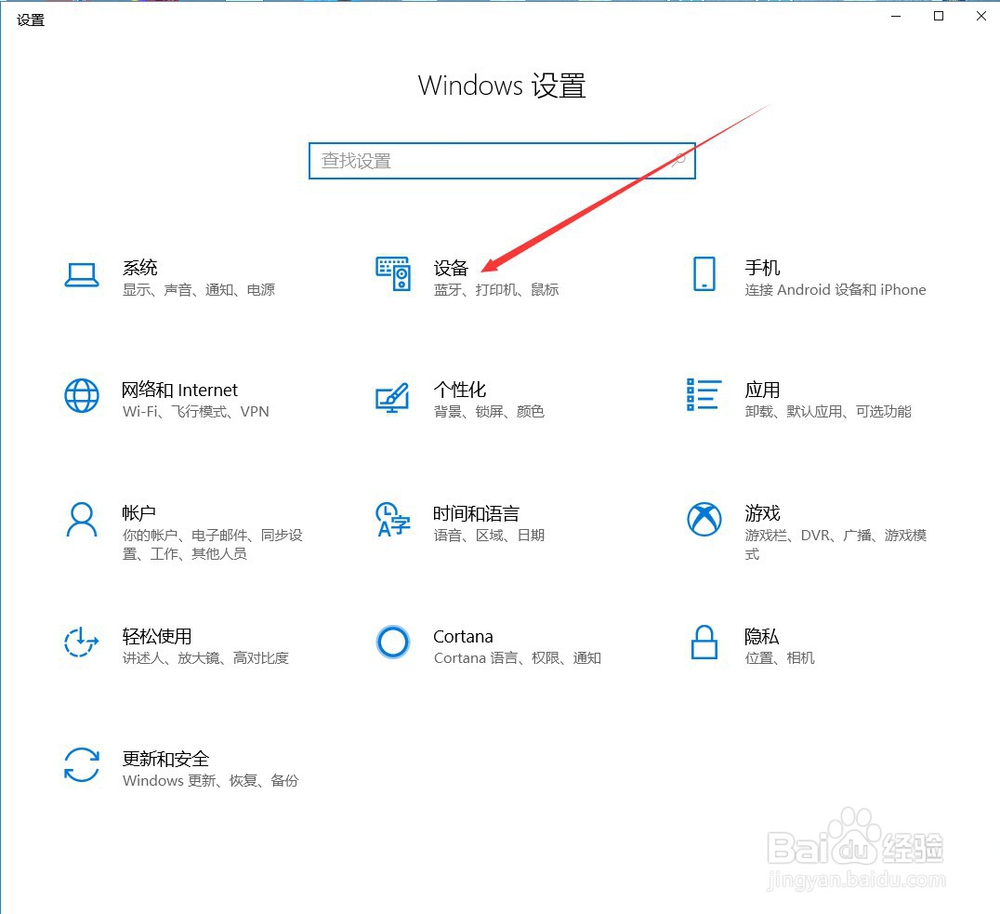
Task: Click the text 显示、声音、通知、电源
Action: (199, 290)
